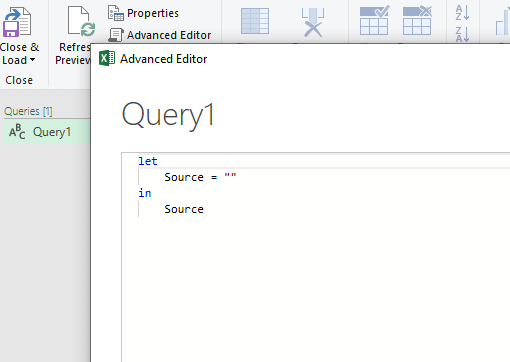
Task: Click the Close group label in the ribbon
Action: click(x=19, y=80)
